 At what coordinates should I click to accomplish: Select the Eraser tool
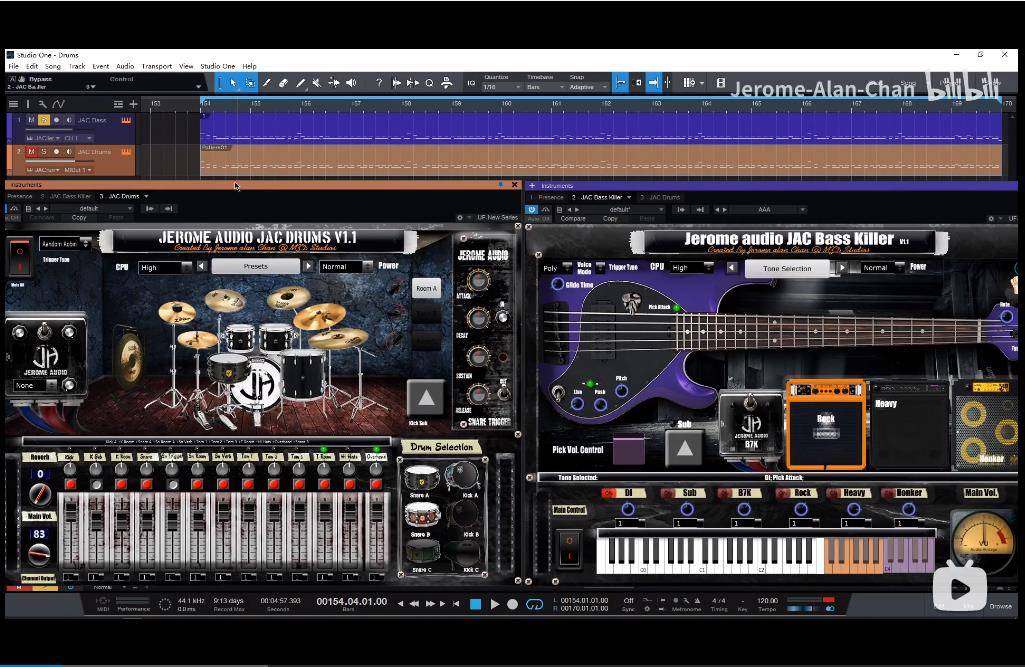pos(283,83)
